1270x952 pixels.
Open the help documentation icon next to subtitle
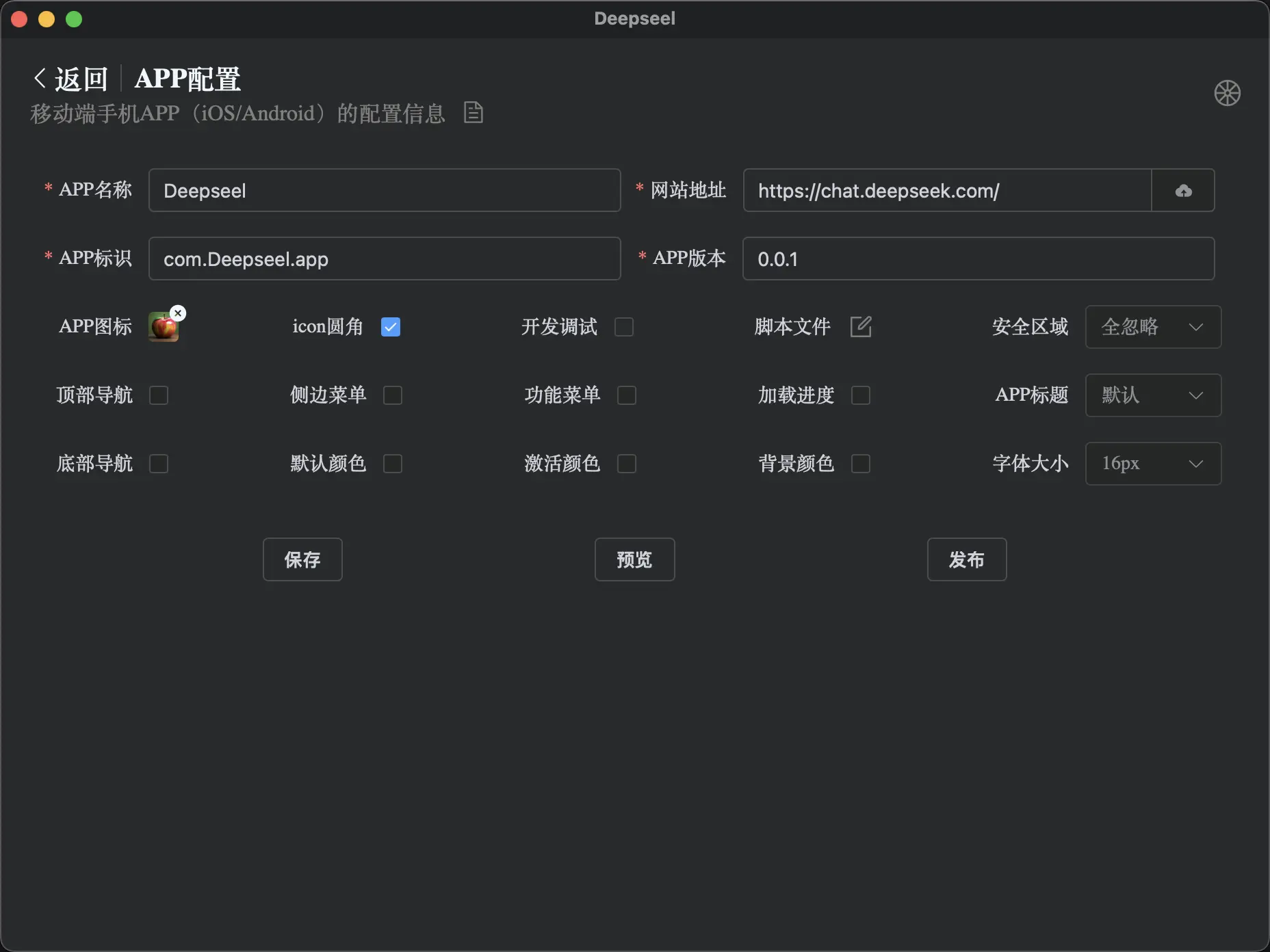click(473, 112)
